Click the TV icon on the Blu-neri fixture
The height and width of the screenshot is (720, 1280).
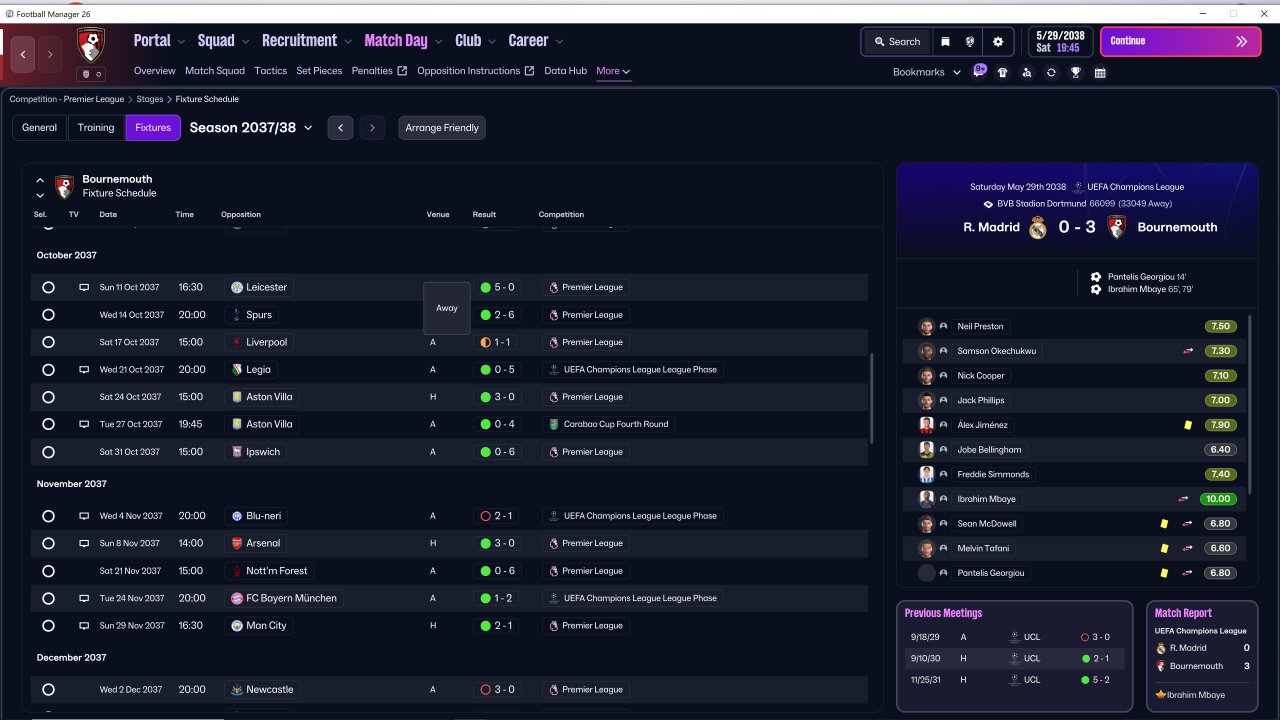click(85, 516)
